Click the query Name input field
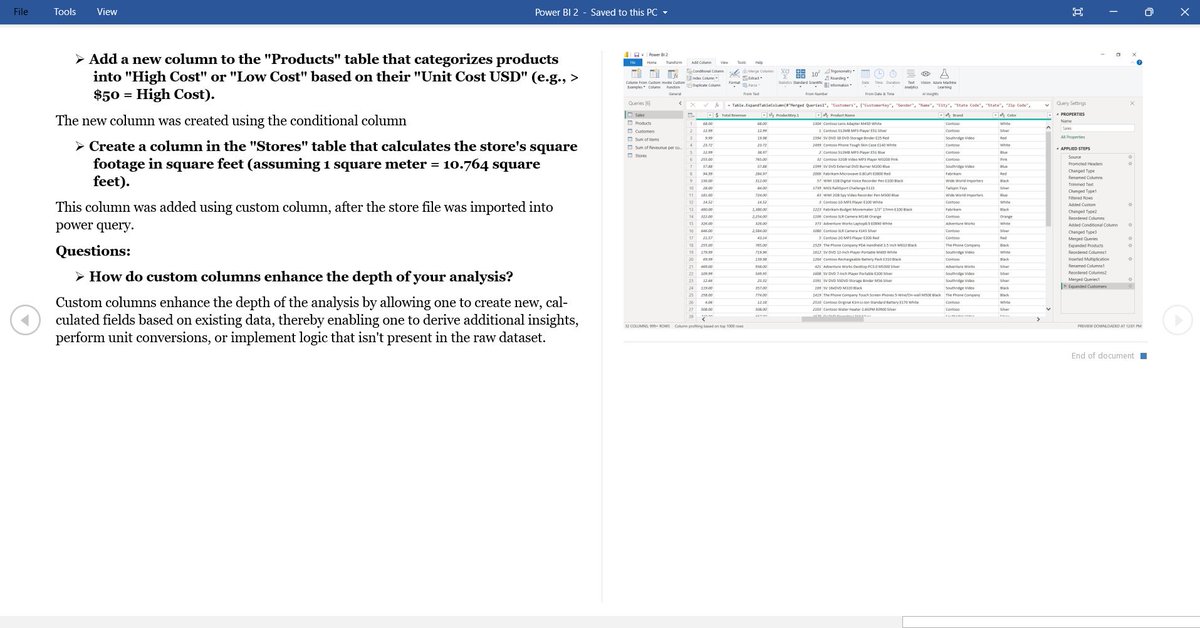This screenshot has width=1200, height=628. click(1099, 128)
